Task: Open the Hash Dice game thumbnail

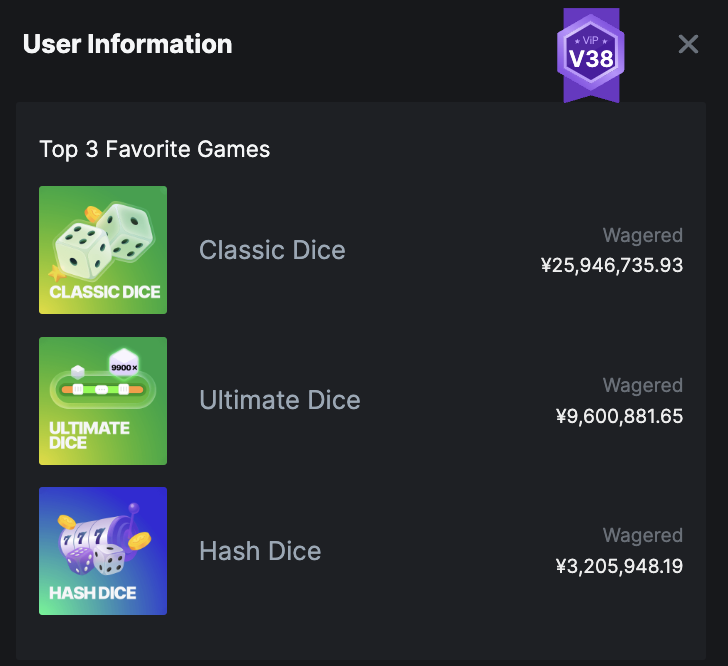Action: click(103, 551)
